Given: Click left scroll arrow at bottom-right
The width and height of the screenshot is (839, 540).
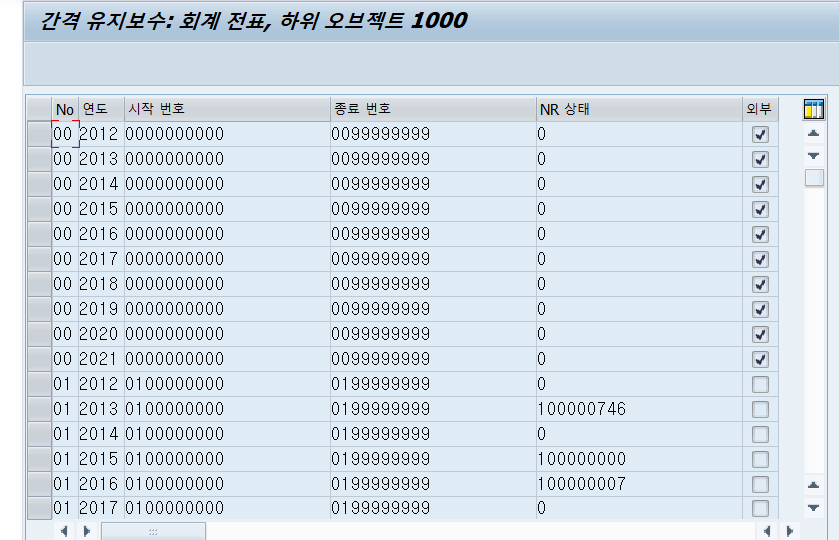Looking at the screenshot, I should click(767, 531).
